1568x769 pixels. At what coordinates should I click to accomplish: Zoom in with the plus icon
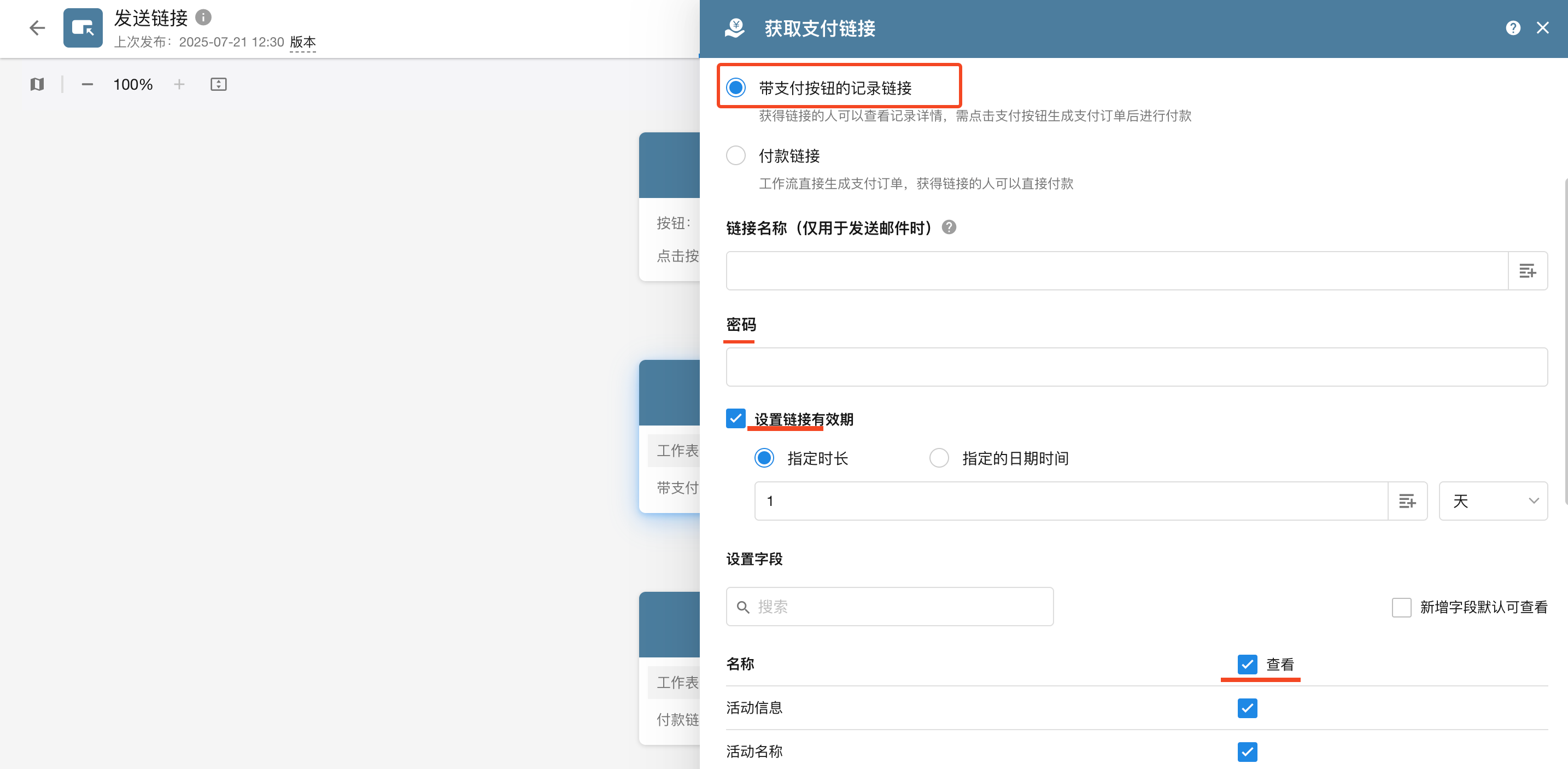click(179, 85)
